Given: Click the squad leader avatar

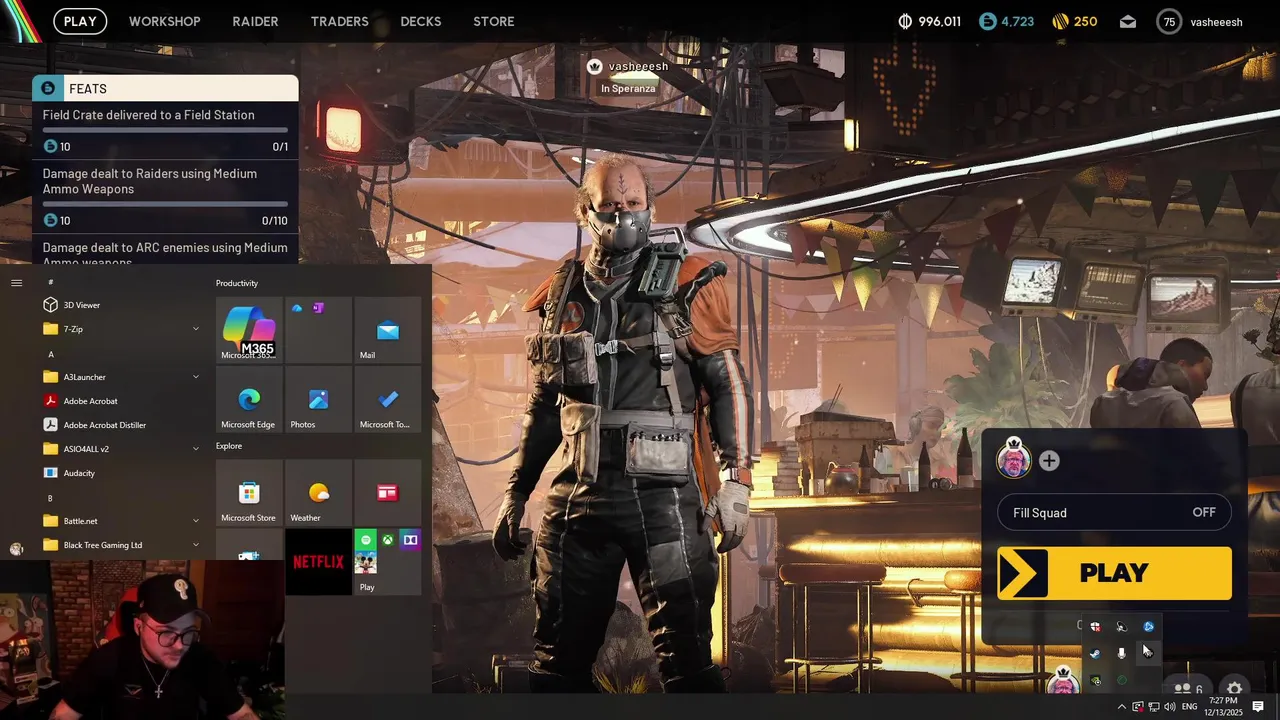Looking at the screenshot, I should (1014, 460).
